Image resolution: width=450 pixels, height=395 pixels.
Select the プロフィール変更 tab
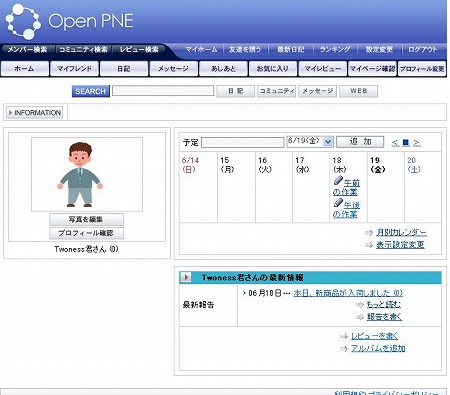pos(422,69)
